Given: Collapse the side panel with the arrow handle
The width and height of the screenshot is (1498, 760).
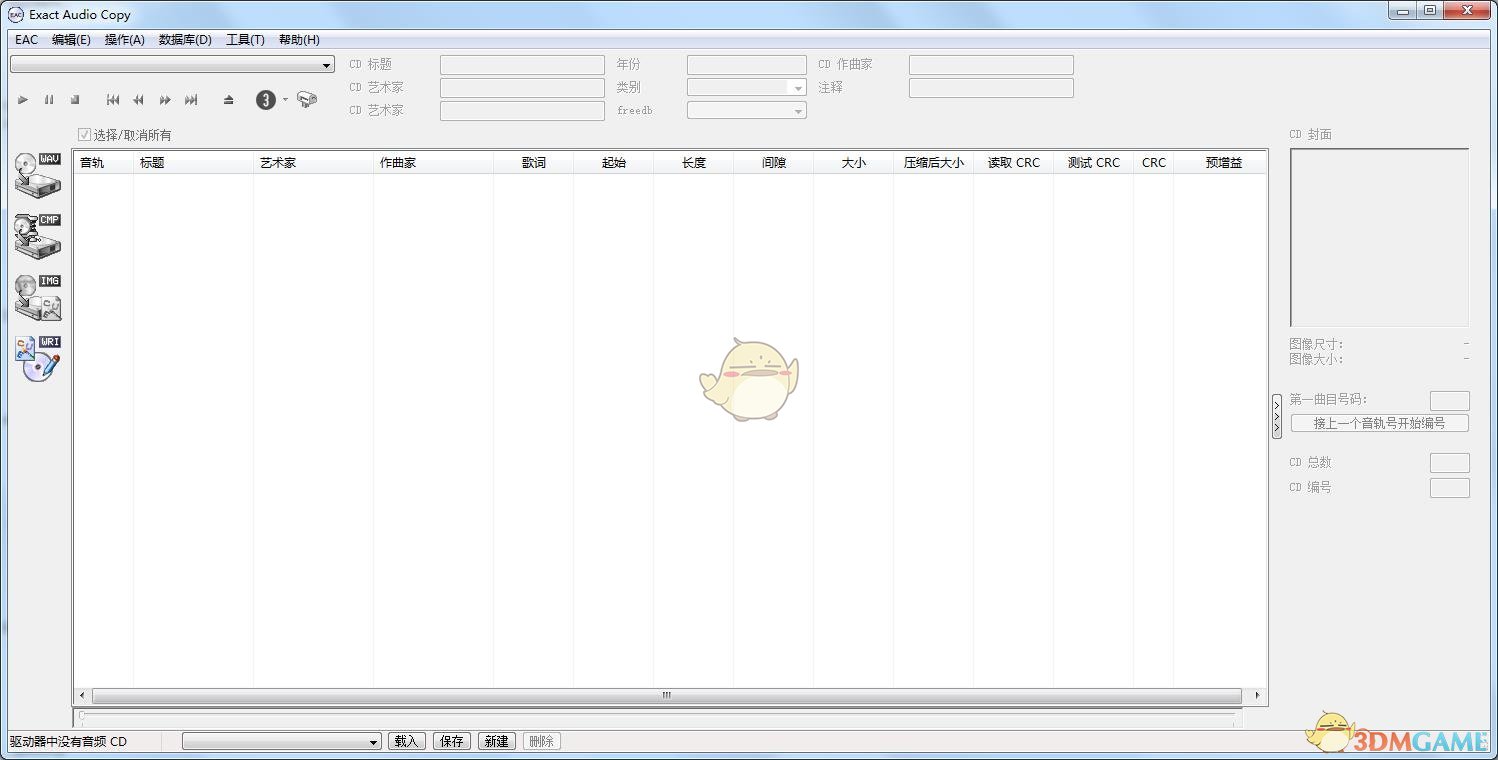Looking at the screenshot, I should click(1277, 416).
